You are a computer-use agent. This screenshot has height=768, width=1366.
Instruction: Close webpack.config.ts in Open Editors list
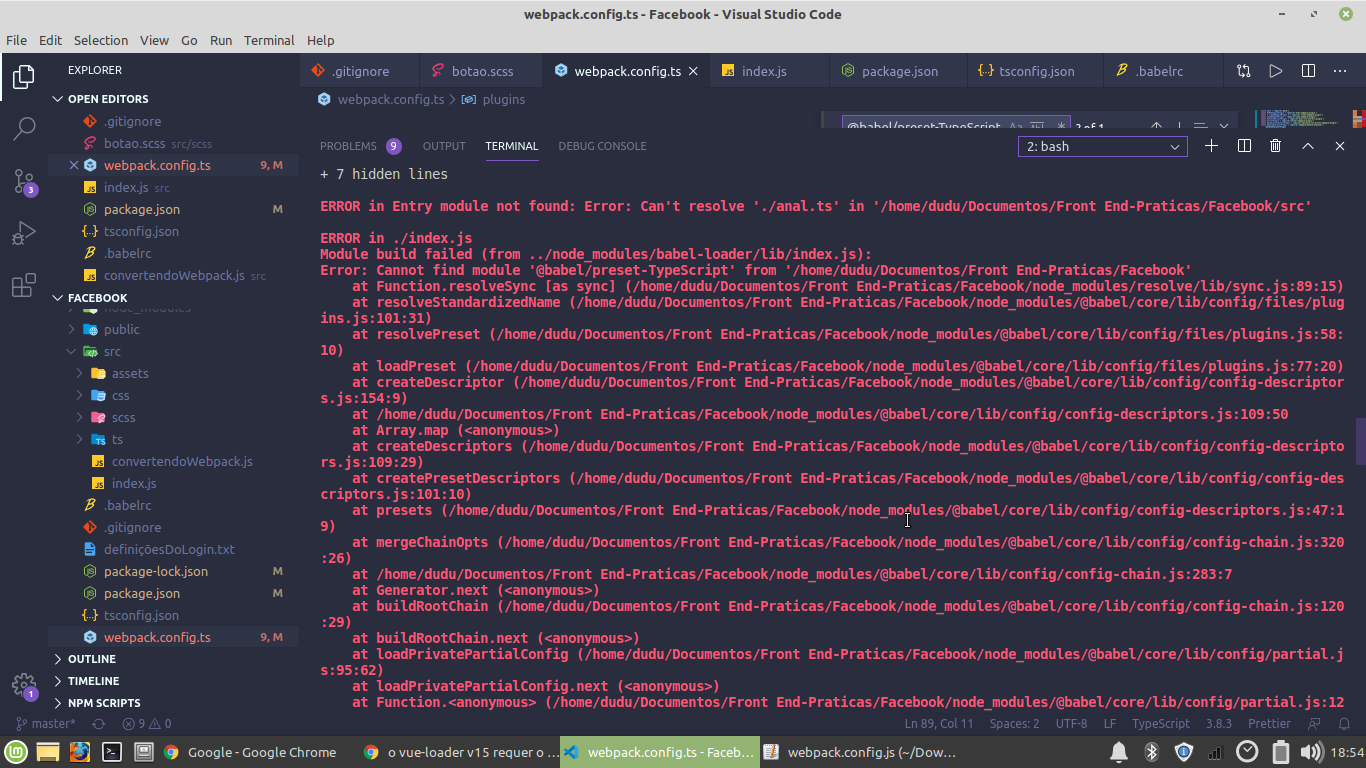coord(74,165)
